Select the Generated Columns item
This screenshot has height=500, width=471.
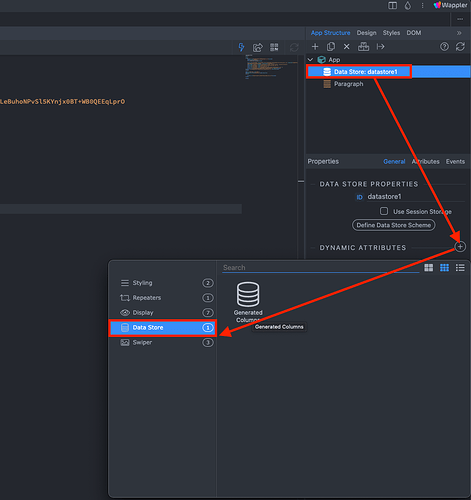point(248,302)
